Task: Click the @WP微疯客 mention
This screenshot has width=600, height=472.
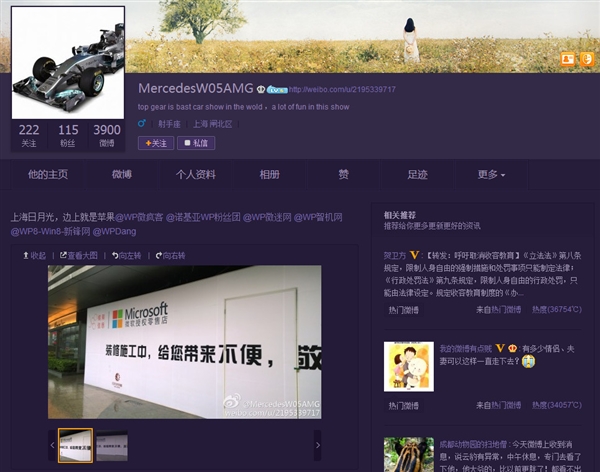Action: (x=139, y=217)
